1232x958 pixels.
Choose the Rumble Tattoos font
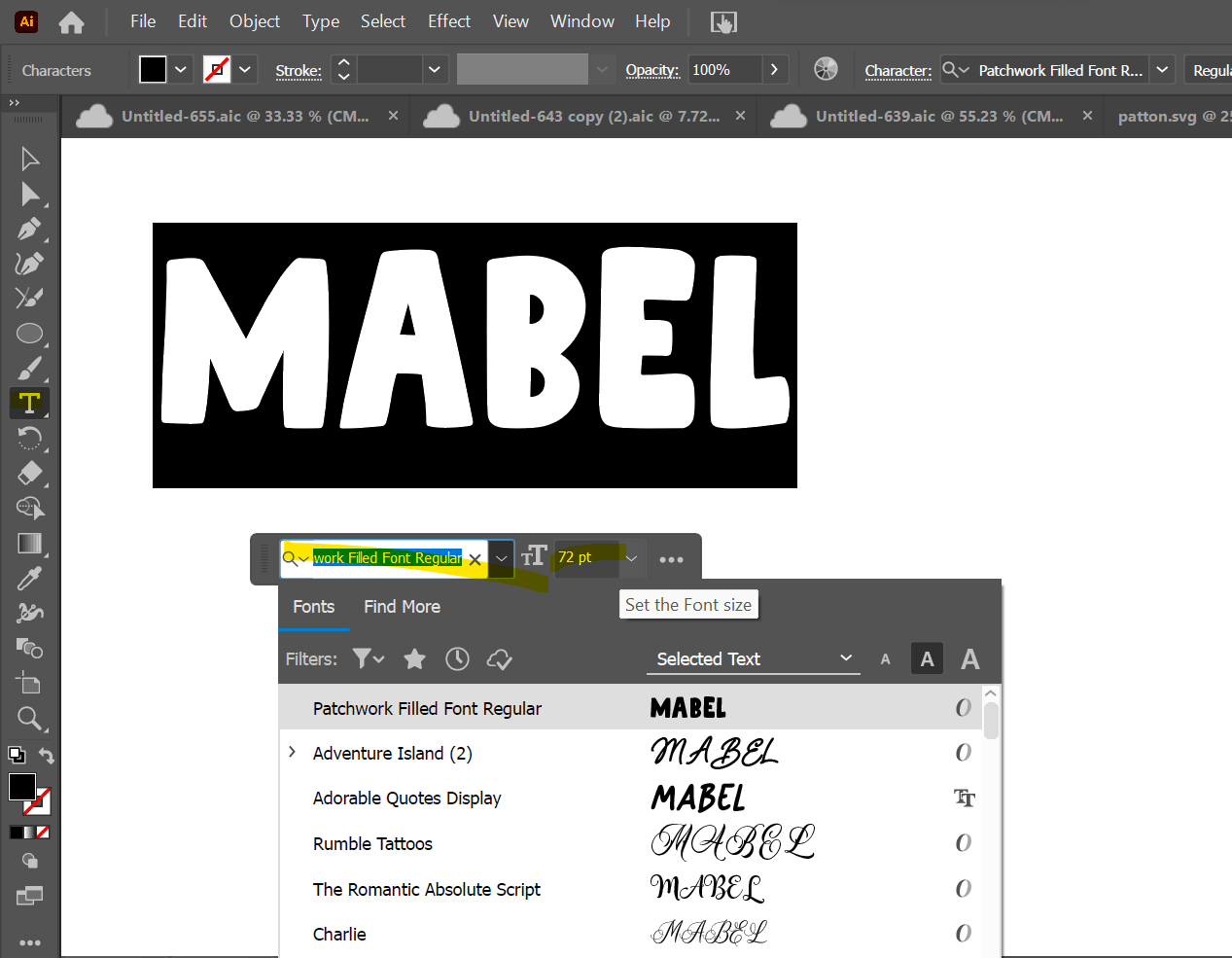[x=372, y=844]
